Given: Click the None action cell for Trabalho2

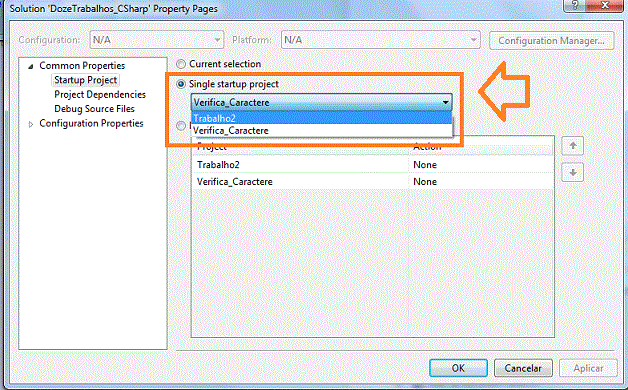Looking at the screenshot, I should tap(481, 165).
